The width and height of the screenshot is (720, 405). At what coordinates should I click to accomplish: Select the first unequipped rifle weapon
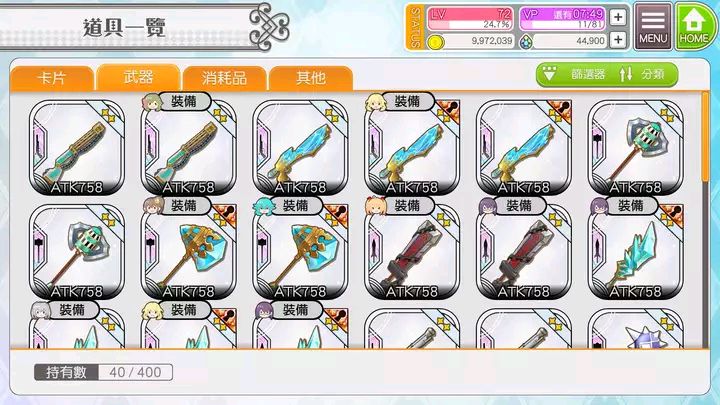coord(77,147)
